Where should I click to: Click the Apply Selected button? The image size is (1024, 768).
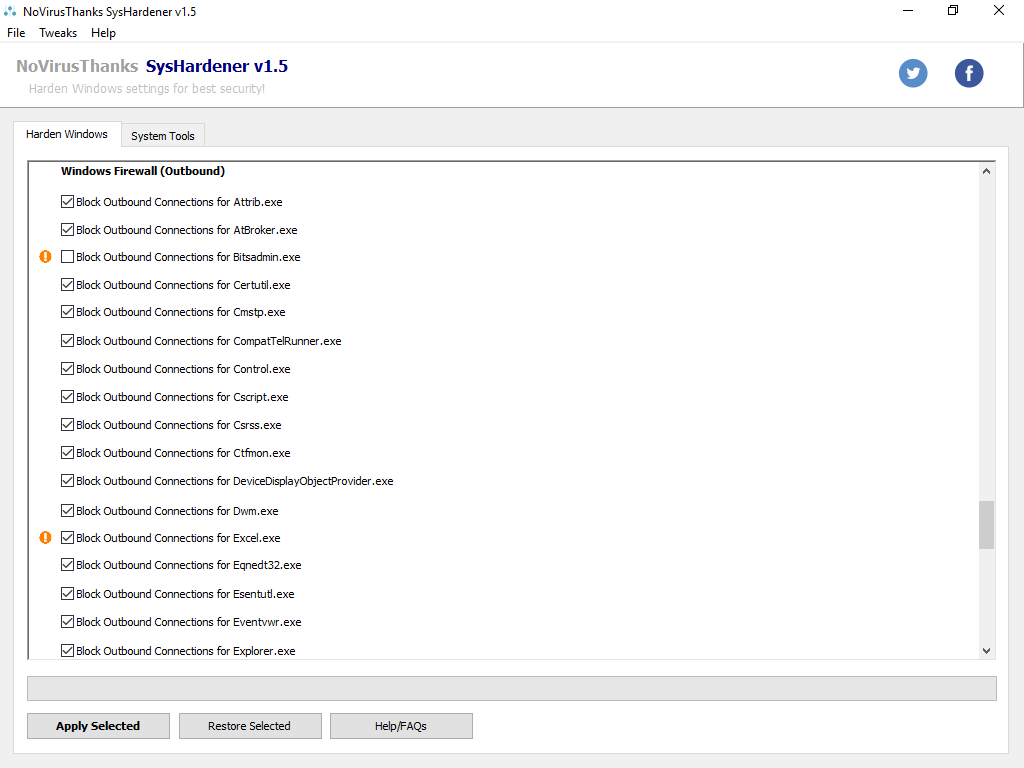(98, 726)
